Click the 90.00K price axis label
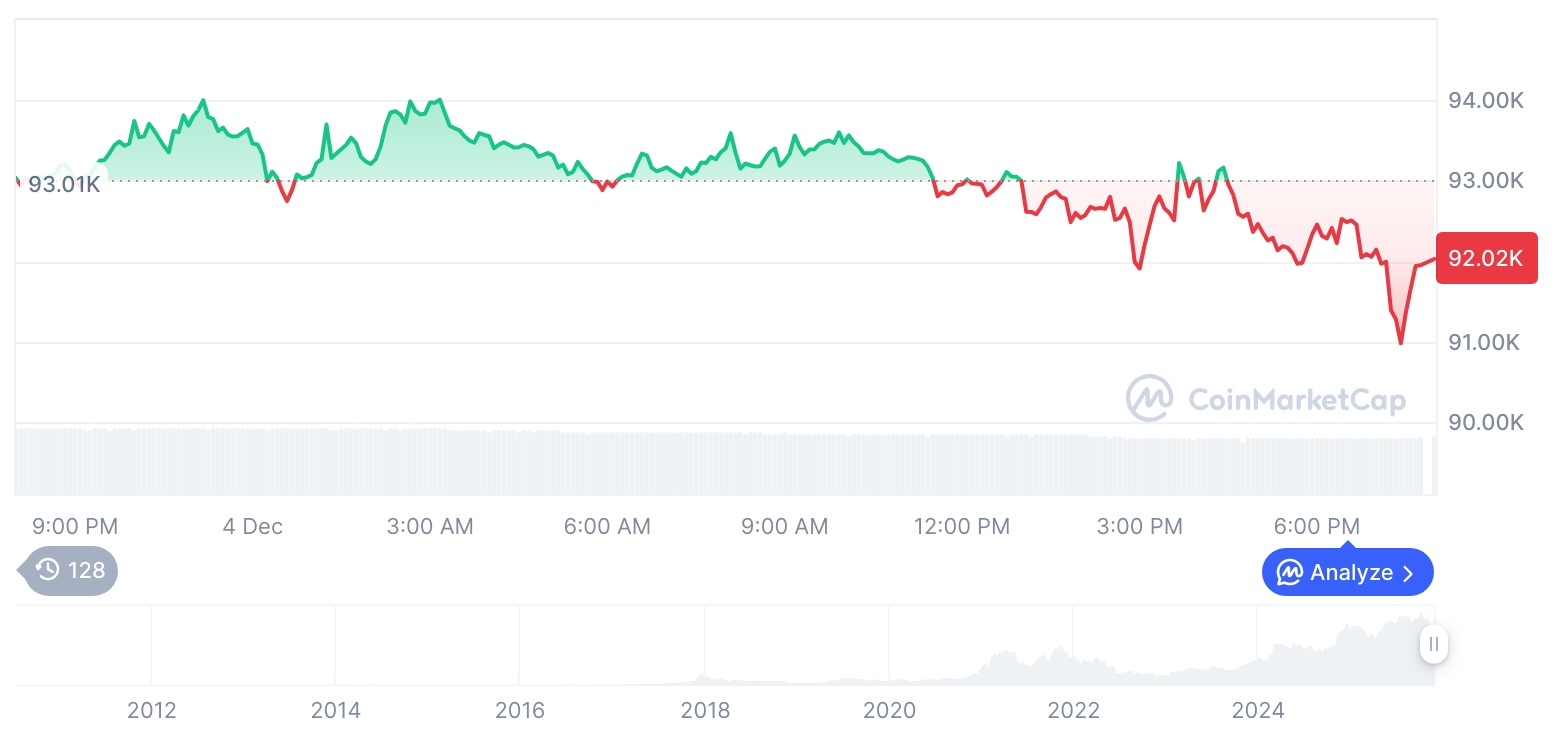Screen dimensions: 1566x732 tap(1486, 422)
